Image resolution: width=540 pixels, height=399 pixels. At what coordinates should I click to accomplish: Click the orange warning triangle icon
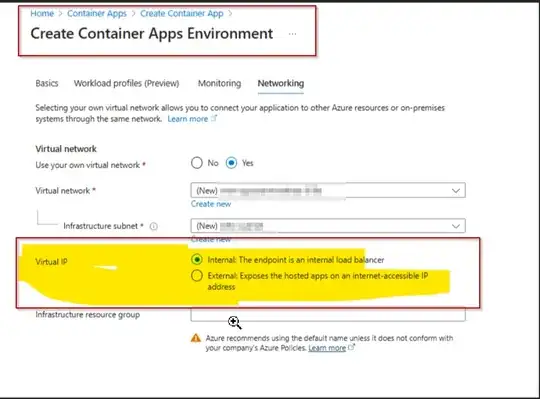coord(196,338)
